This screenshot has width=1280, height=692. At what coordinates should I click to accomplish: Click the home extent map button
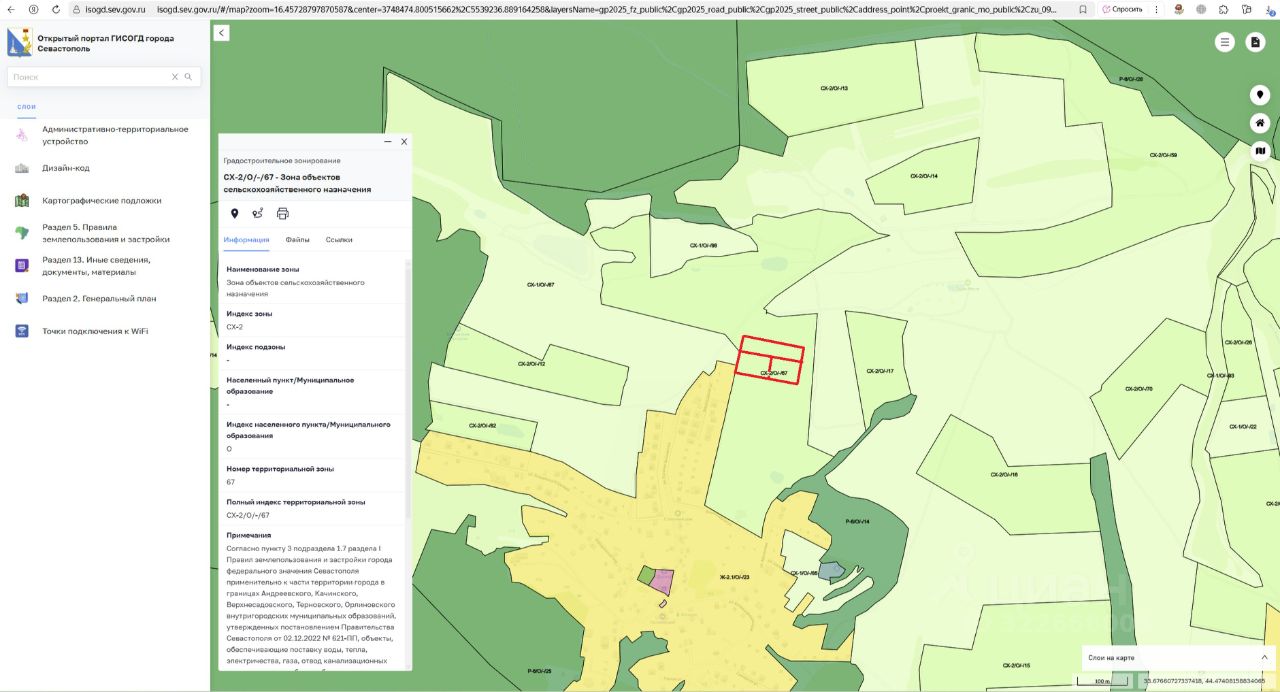[x=1260, y=123]
